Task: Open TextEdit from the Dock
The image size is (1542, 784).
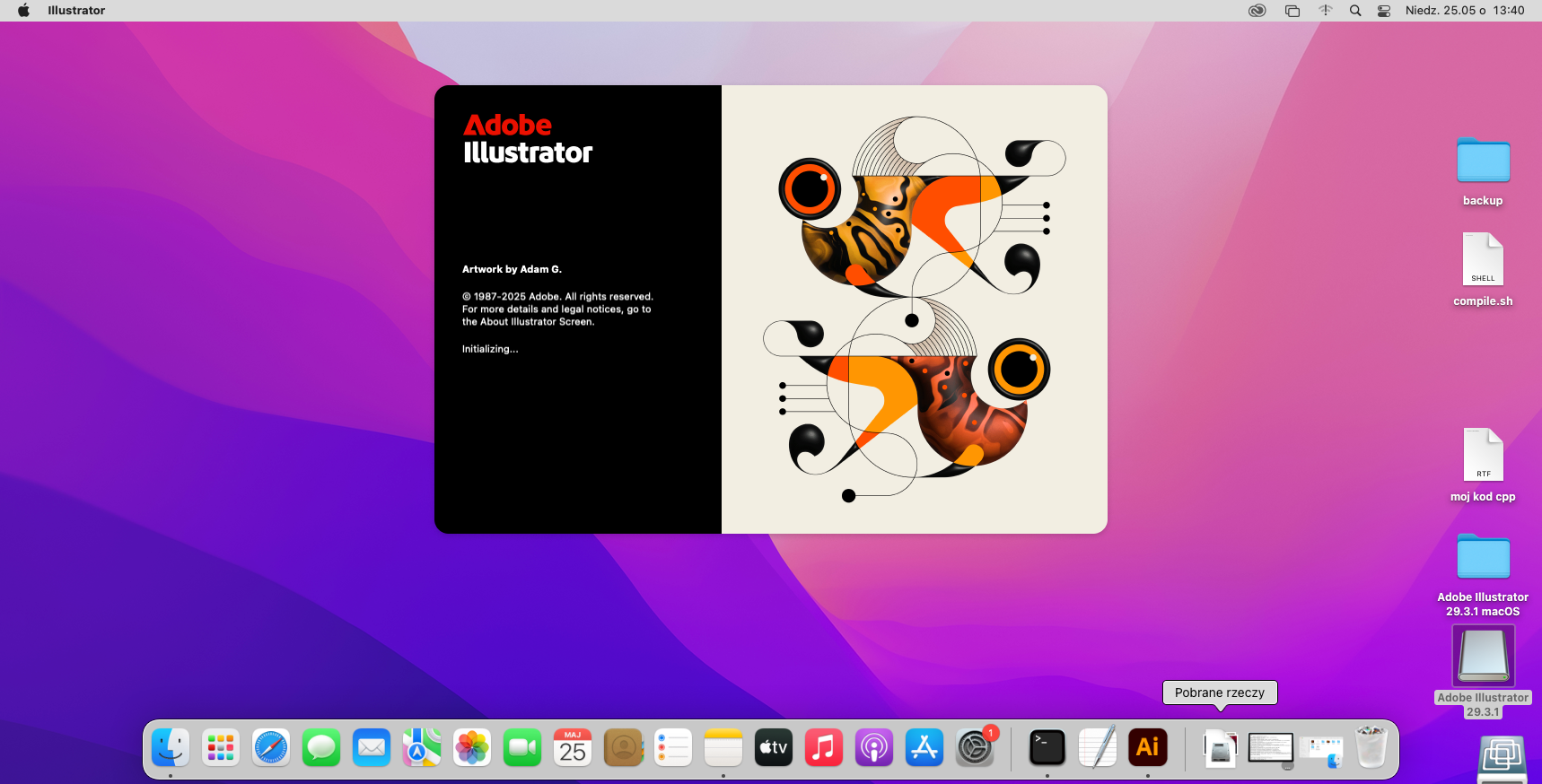Action: (1097, 747)
